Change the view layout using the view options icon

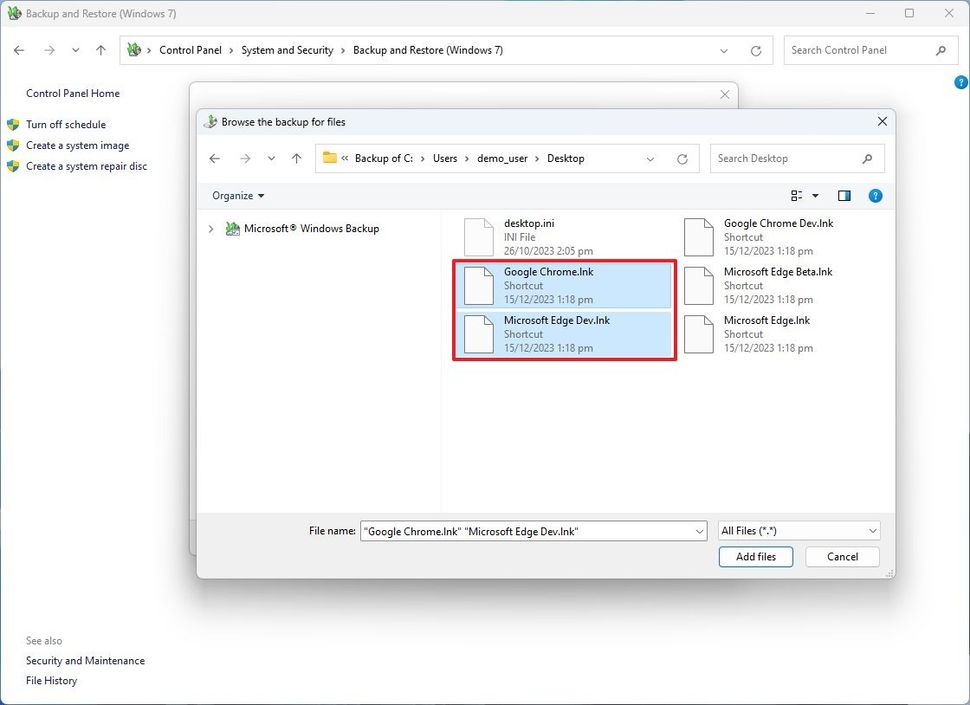coord(798,195)
